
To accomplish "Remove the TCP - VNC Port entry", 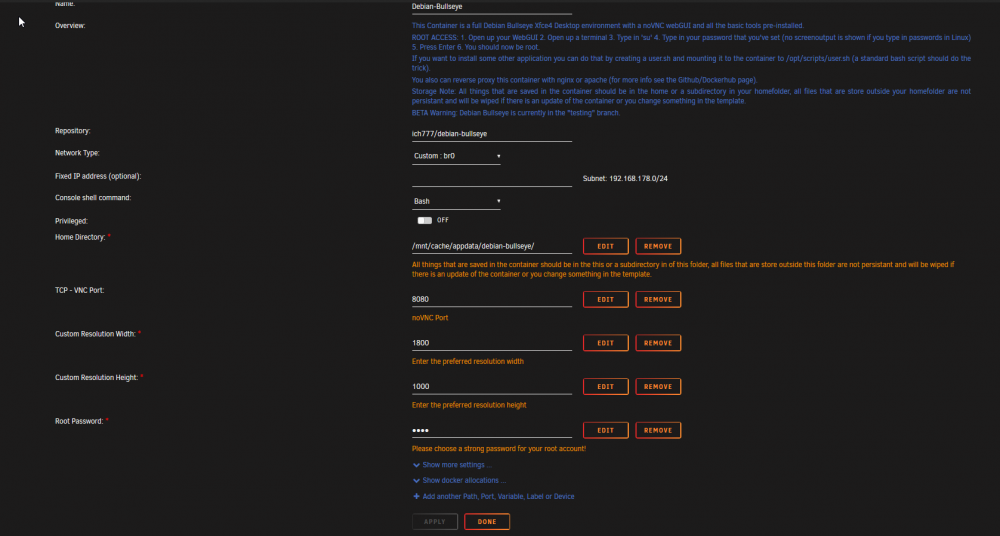I will click(x=658, y=299).
